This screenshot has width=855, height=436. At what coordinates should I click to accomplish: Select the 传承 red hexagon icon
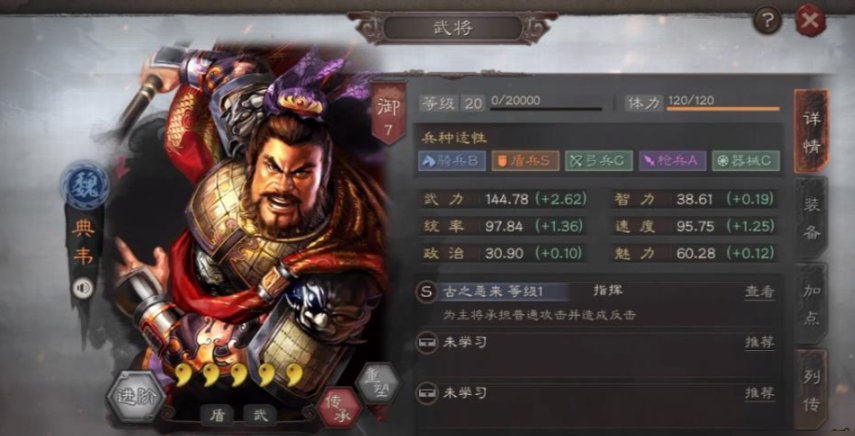(x=339, y=408)
